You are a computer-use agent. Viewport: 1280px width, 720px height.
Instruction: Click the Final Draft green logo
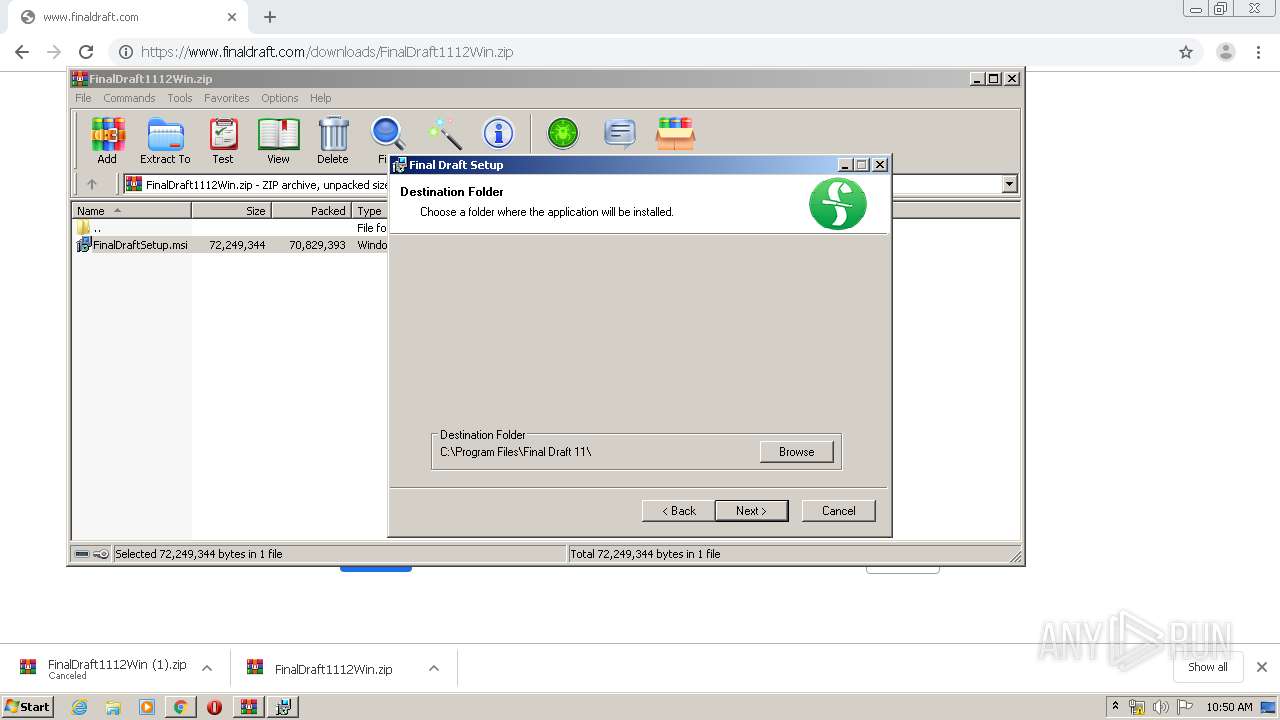coord(837,204)
